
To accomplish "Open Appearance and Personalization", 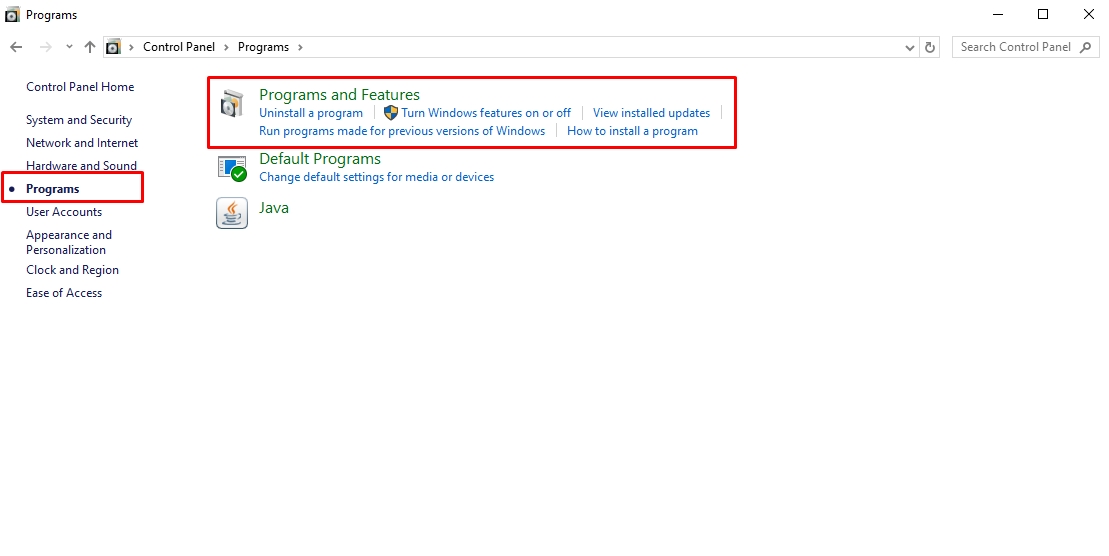I will click(x=69, y=242).
